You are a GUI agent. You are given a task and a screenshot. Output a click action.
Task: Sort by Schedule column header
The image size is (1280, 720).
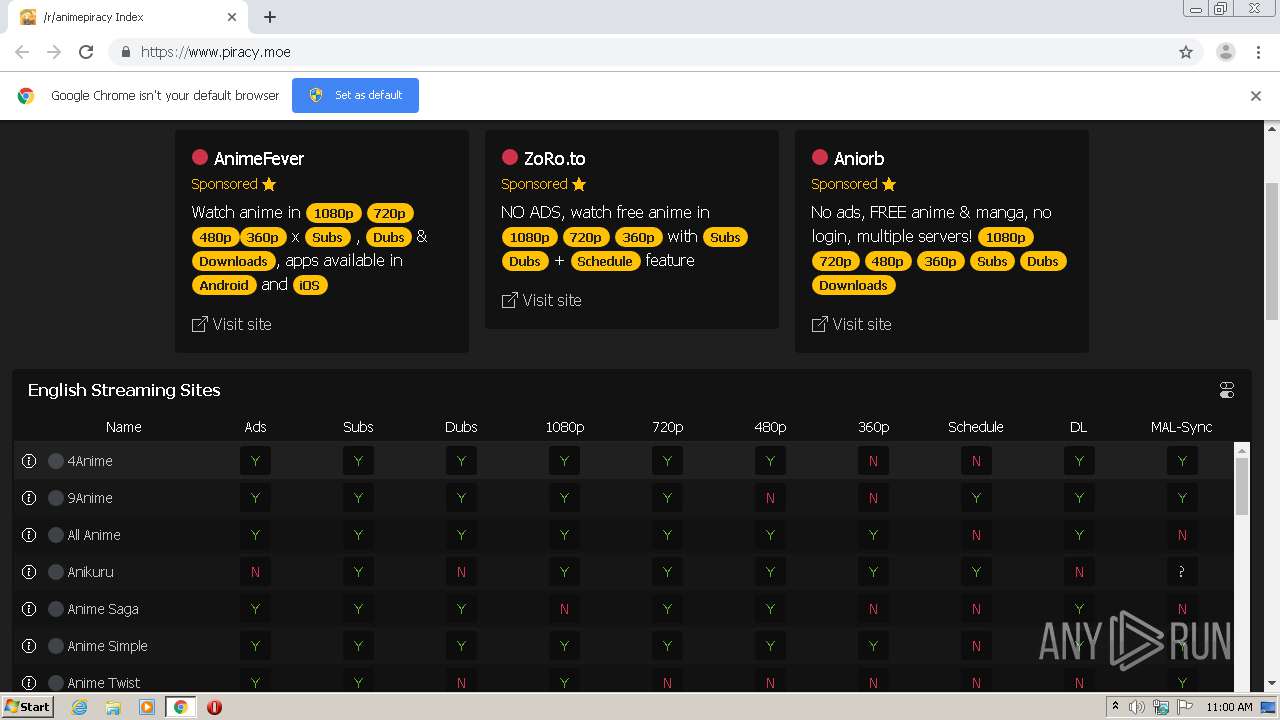[976, 427]
